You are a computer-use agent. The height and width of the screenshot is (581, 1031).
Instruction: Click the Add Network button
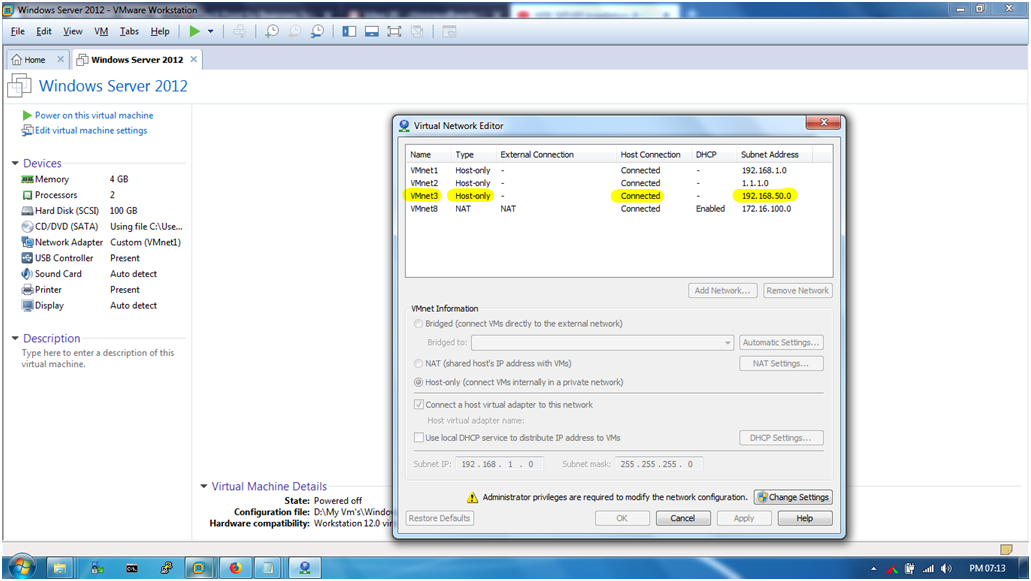point(723,290)
